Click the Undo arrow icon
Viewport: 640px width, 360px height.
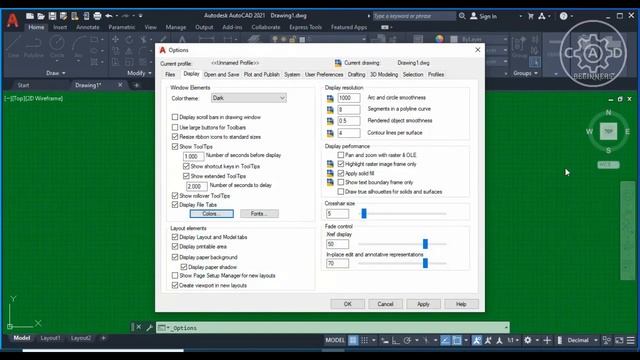pos(109,16)
